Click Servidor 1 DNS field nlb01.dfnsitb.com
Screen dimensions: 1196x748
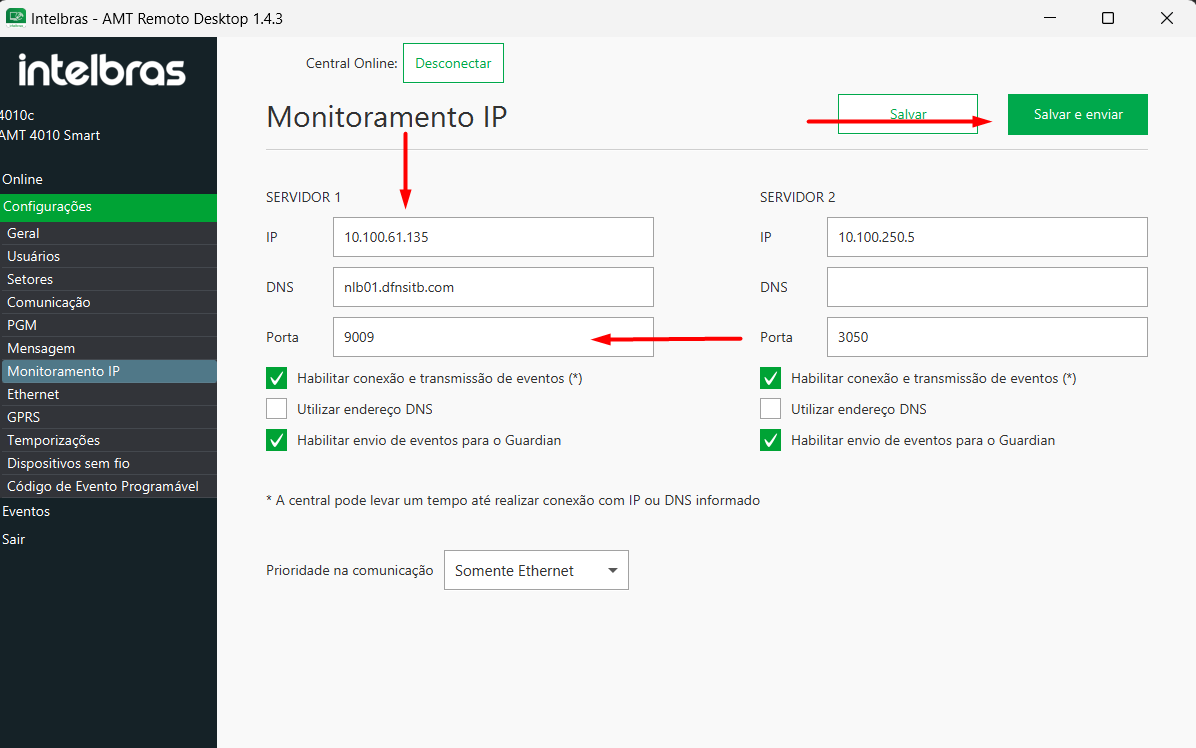(493, 287)
